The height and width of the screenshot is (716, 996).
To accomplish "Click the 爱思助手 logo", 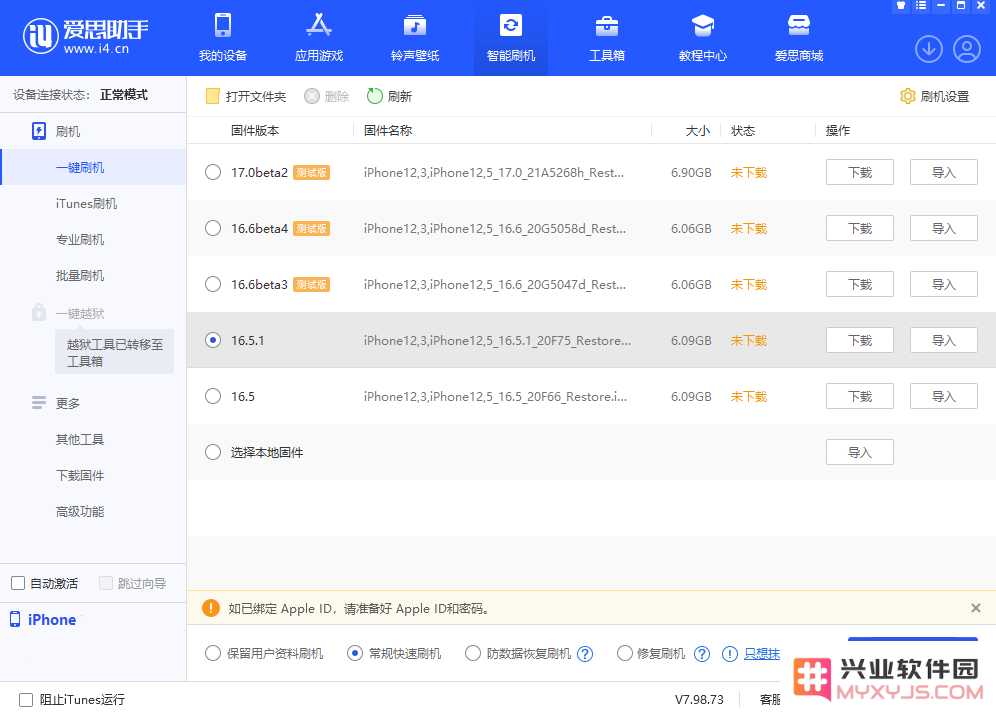I will 86,36.
